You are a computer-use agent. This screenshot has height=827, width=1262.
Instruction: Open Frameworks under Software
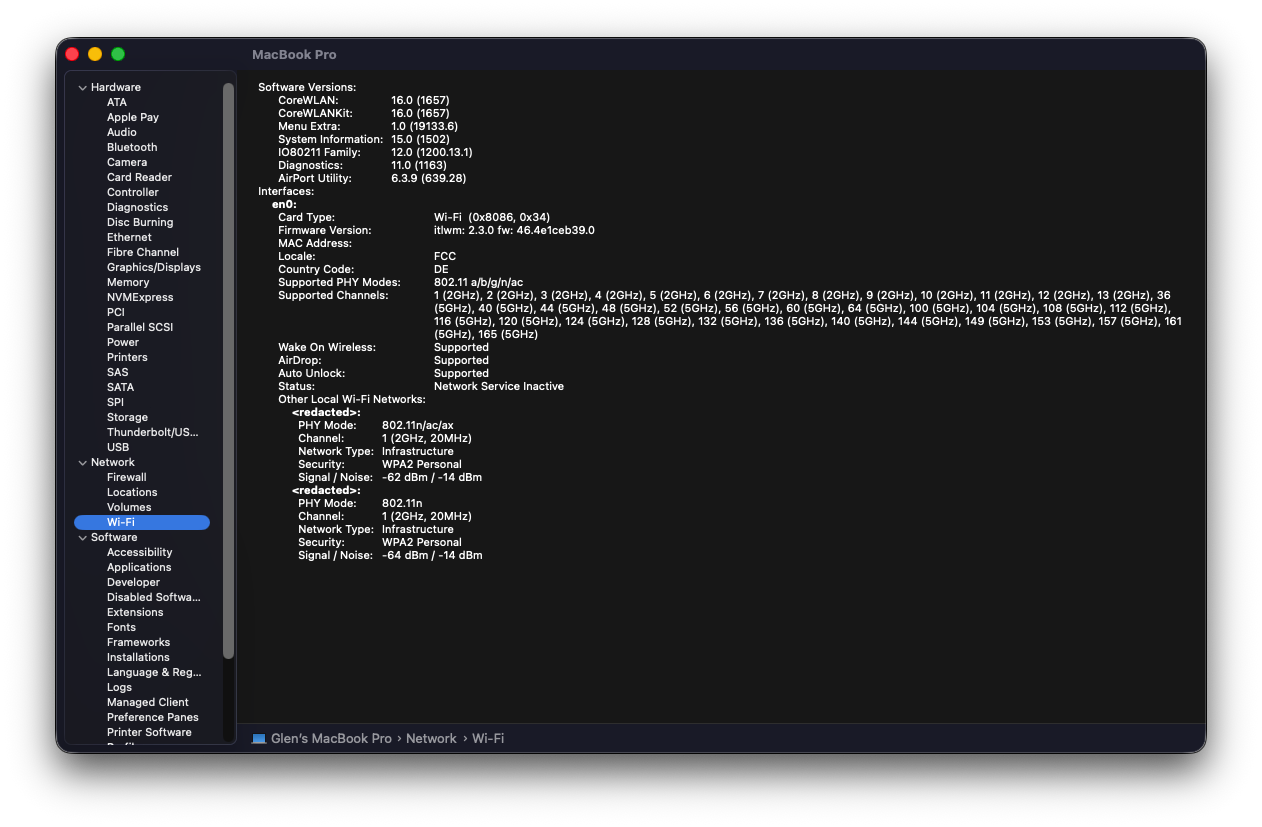pyautogui.click(x=138, y=642)
